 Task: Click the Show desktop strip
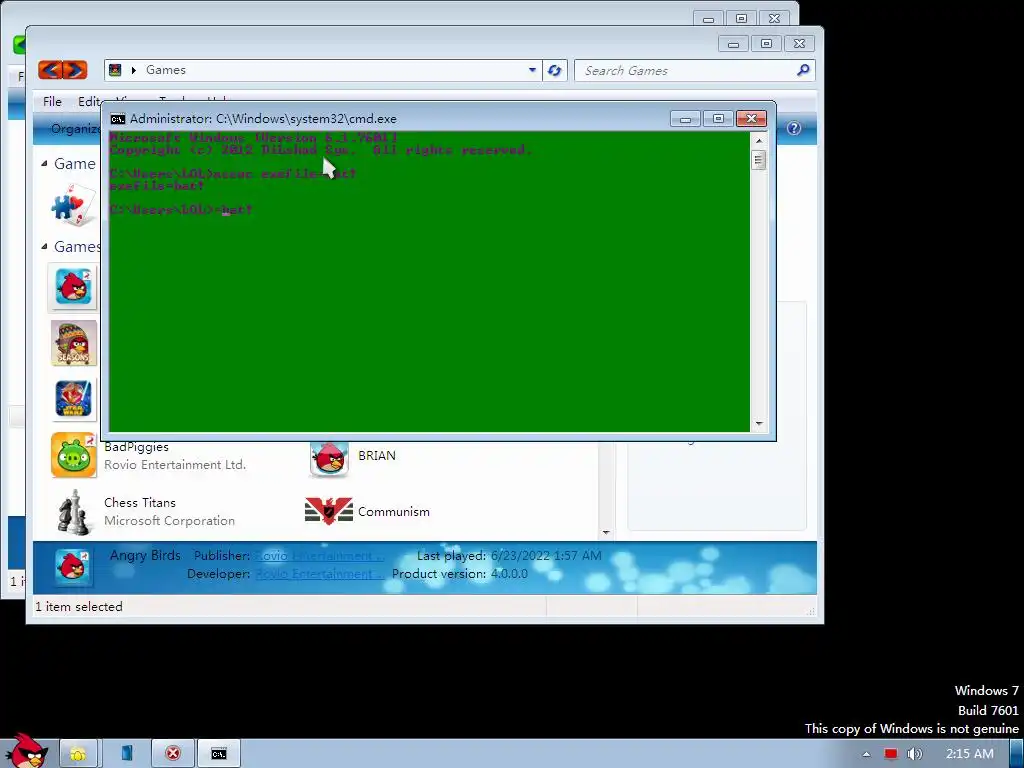pyautogui.click(x=1017, y=754)
